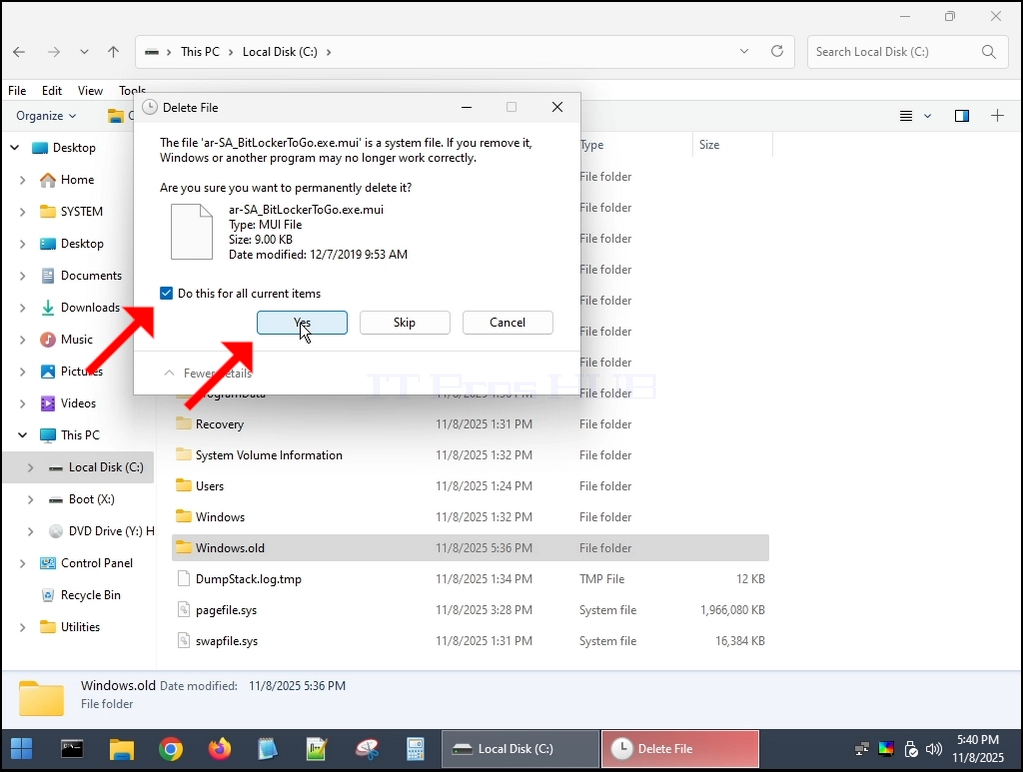Screen dimensions: 1023x772
Task: Switch to Delete File taskbar button
Action: click(680, 749)
